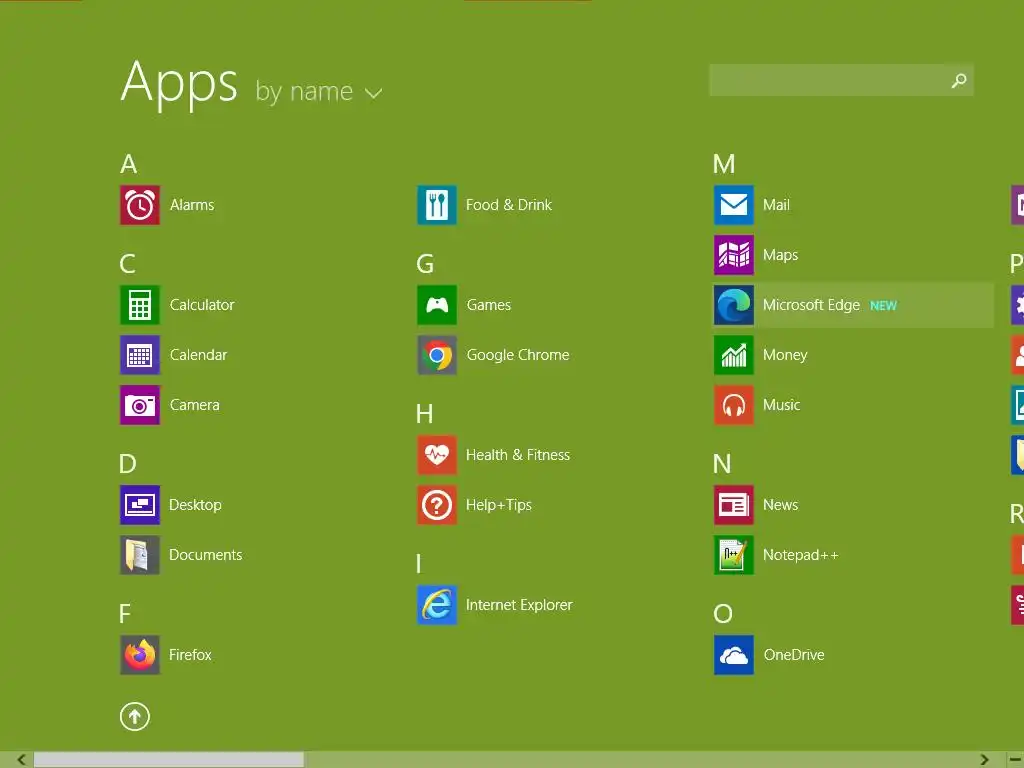Launch Calculator from its green icon

(x=140, y=305)
